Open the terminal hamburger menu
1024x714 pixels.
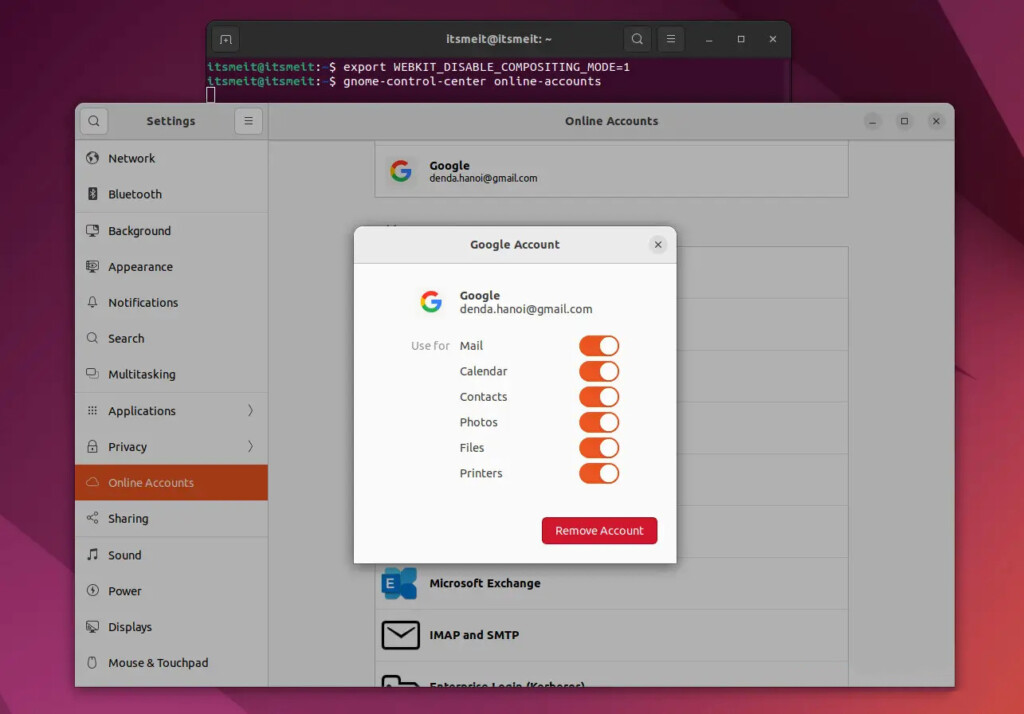tap(671, 39)
